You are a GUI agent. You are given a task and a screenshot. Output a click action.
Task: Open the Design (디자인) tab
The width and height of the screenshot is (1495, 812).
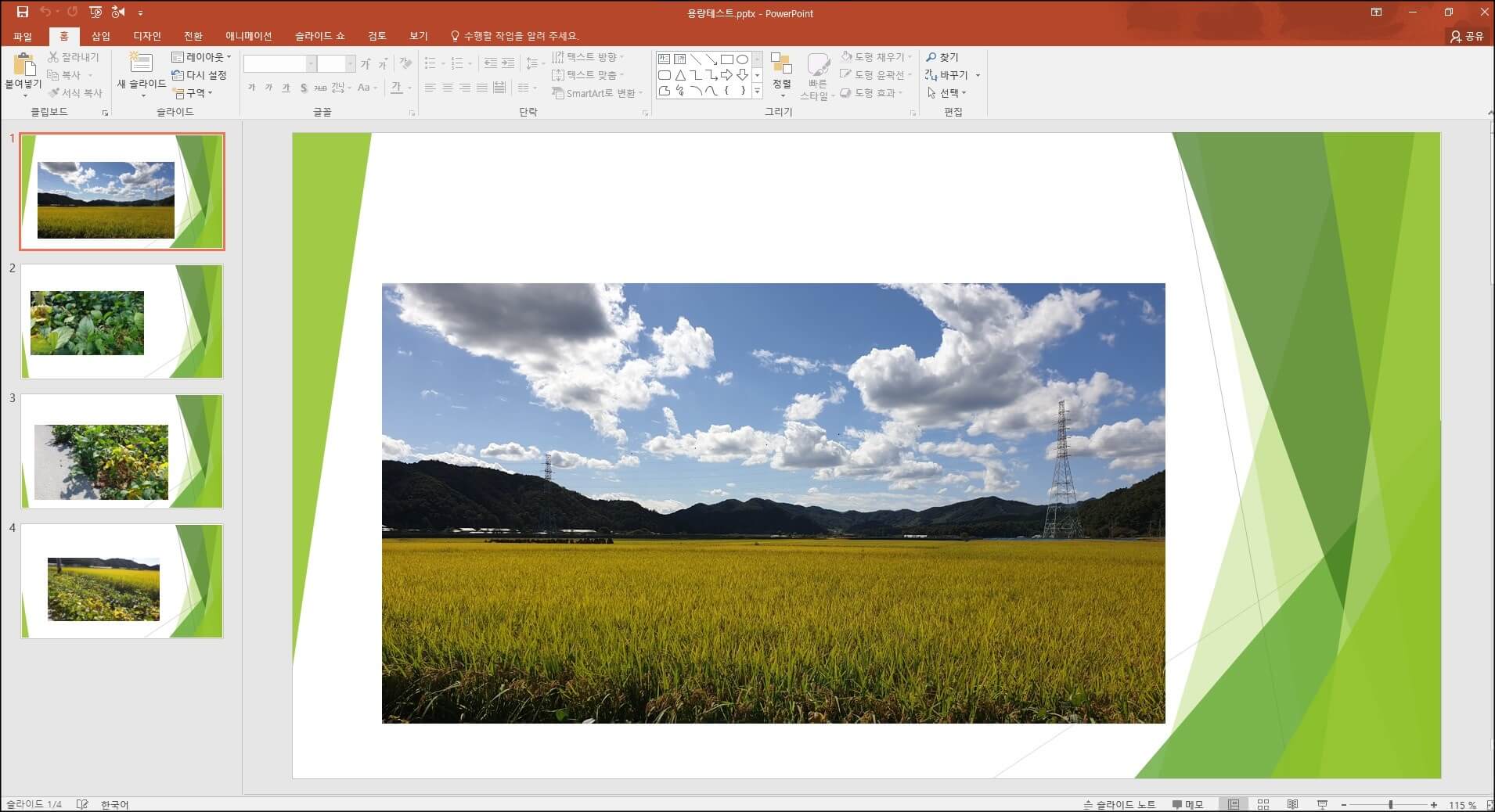tap(147, 36)
